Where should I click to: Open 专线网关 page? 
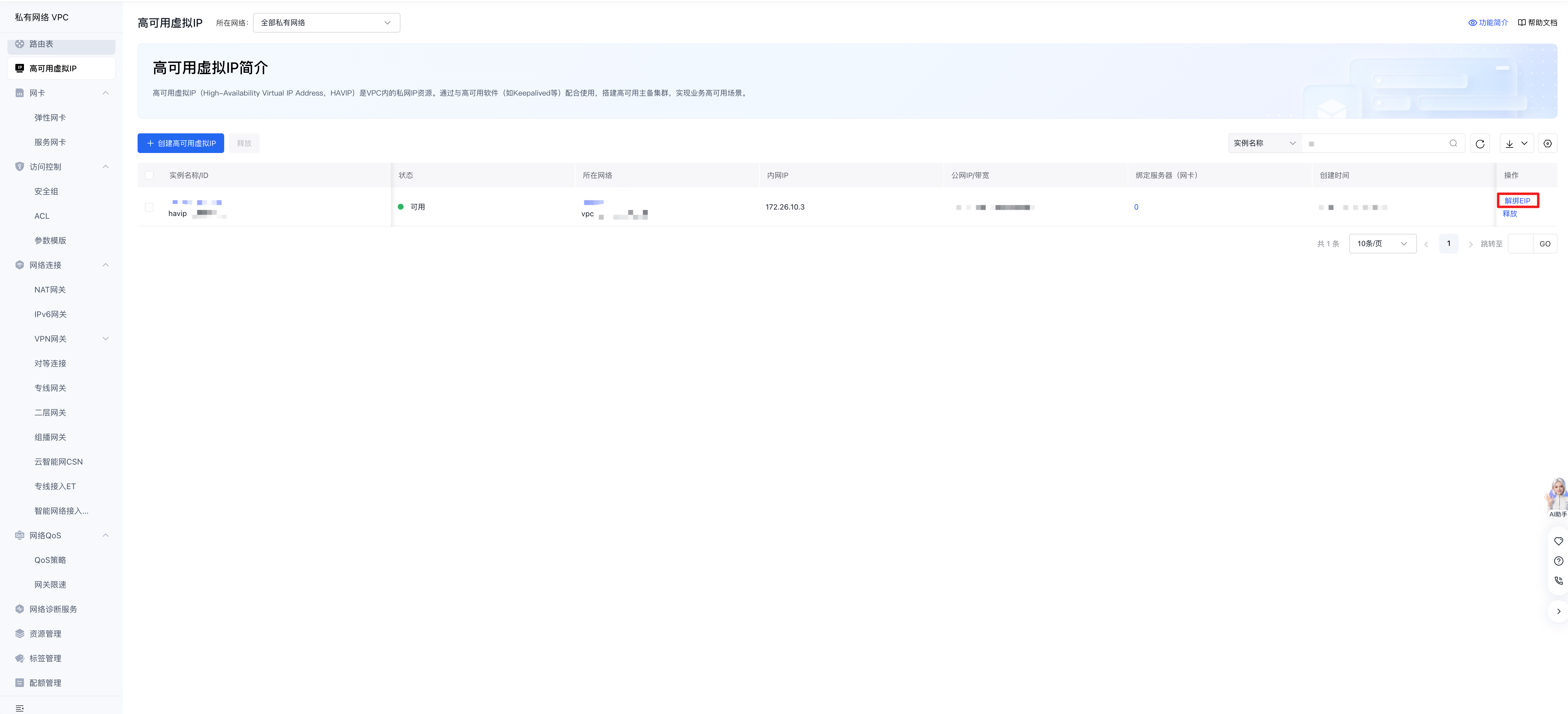point(50,388)
